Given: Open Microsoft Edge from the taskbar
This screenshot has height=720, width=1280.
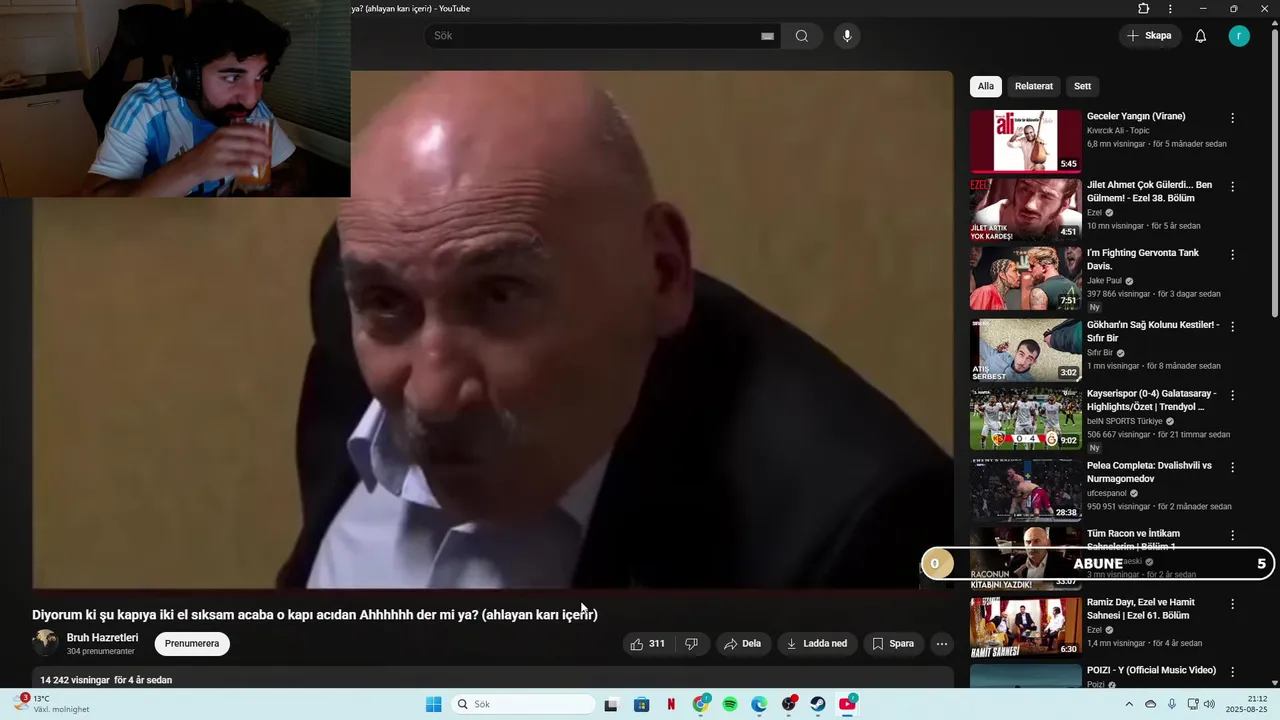Looking at the screenshot, I should [759, 704].
